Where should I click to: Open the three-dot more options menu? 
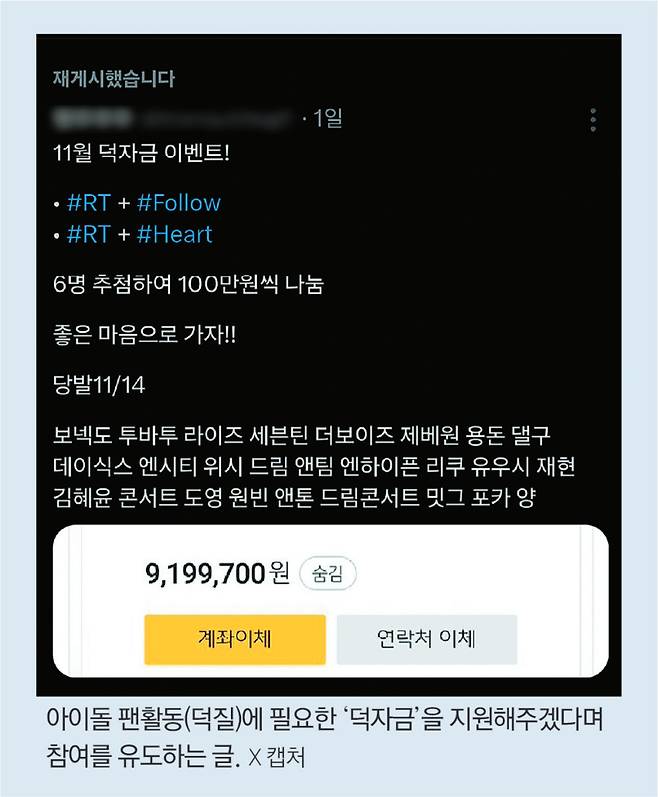tap(593, 120)
